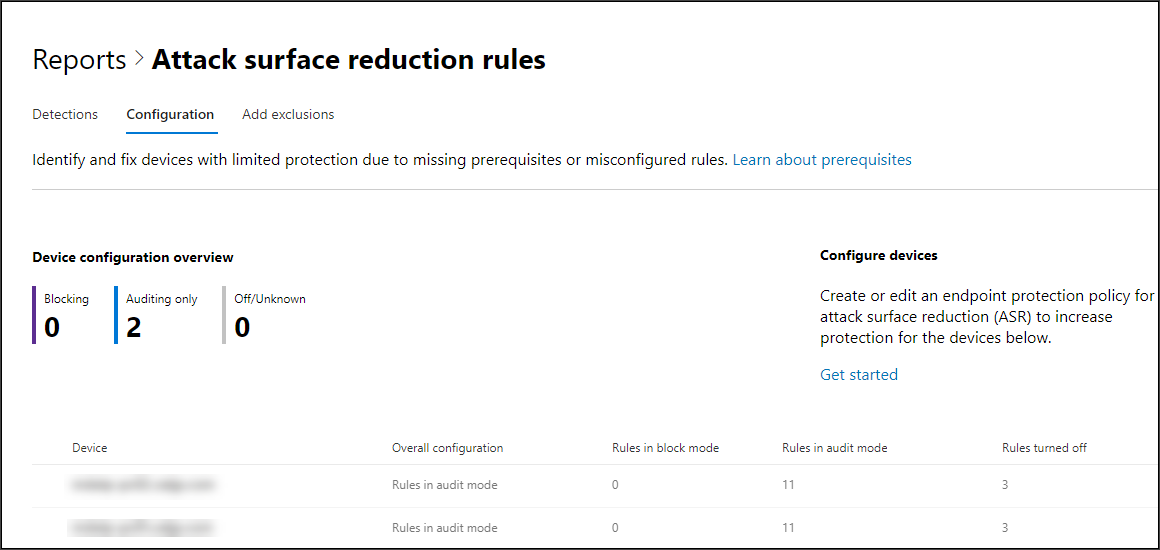
Task: Sort by Rules turned off column
Action: (x=1045, y=448)
